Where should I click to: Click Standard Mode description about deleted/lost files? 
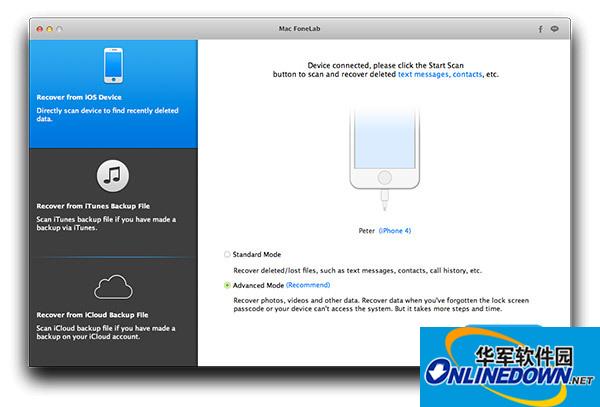point(357,270)
